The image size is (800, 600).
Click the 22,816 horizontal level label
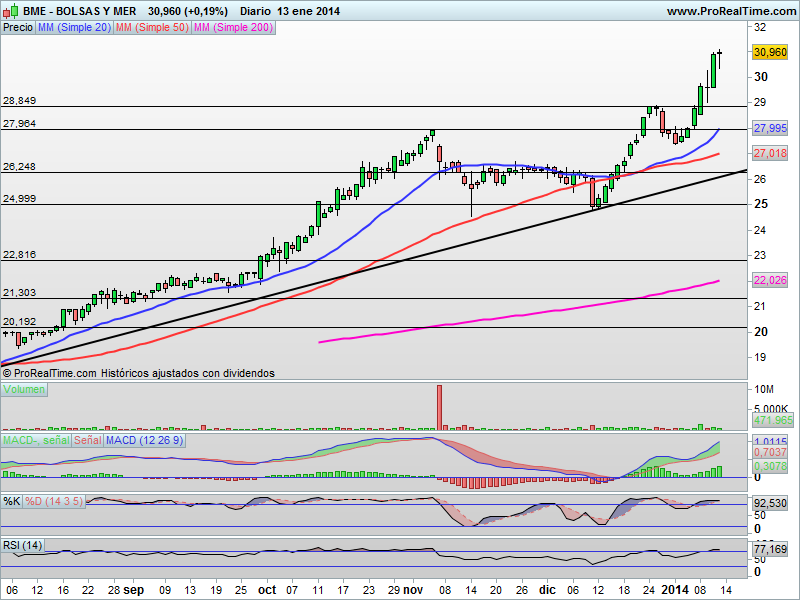click(19, 255)
